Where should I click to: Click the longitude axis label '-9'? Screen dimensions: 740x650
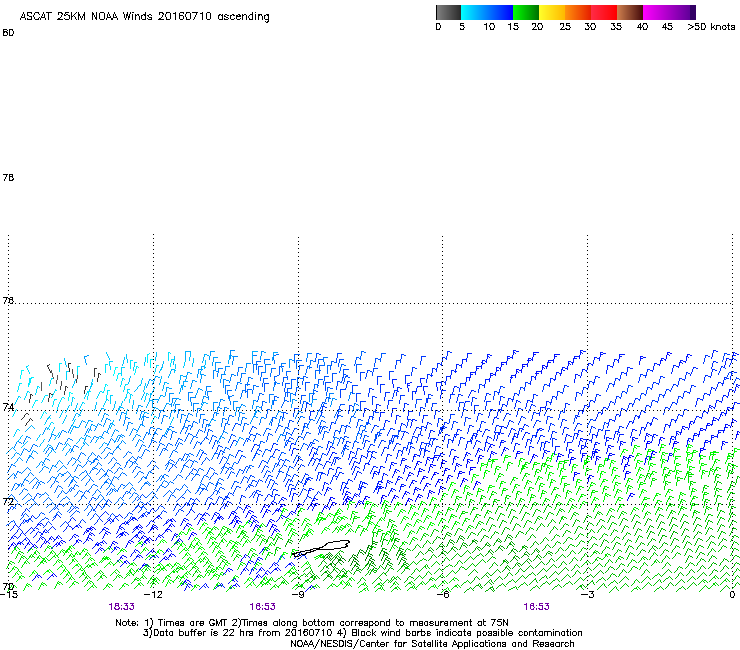pyautogui.click(x=298, y=595)
